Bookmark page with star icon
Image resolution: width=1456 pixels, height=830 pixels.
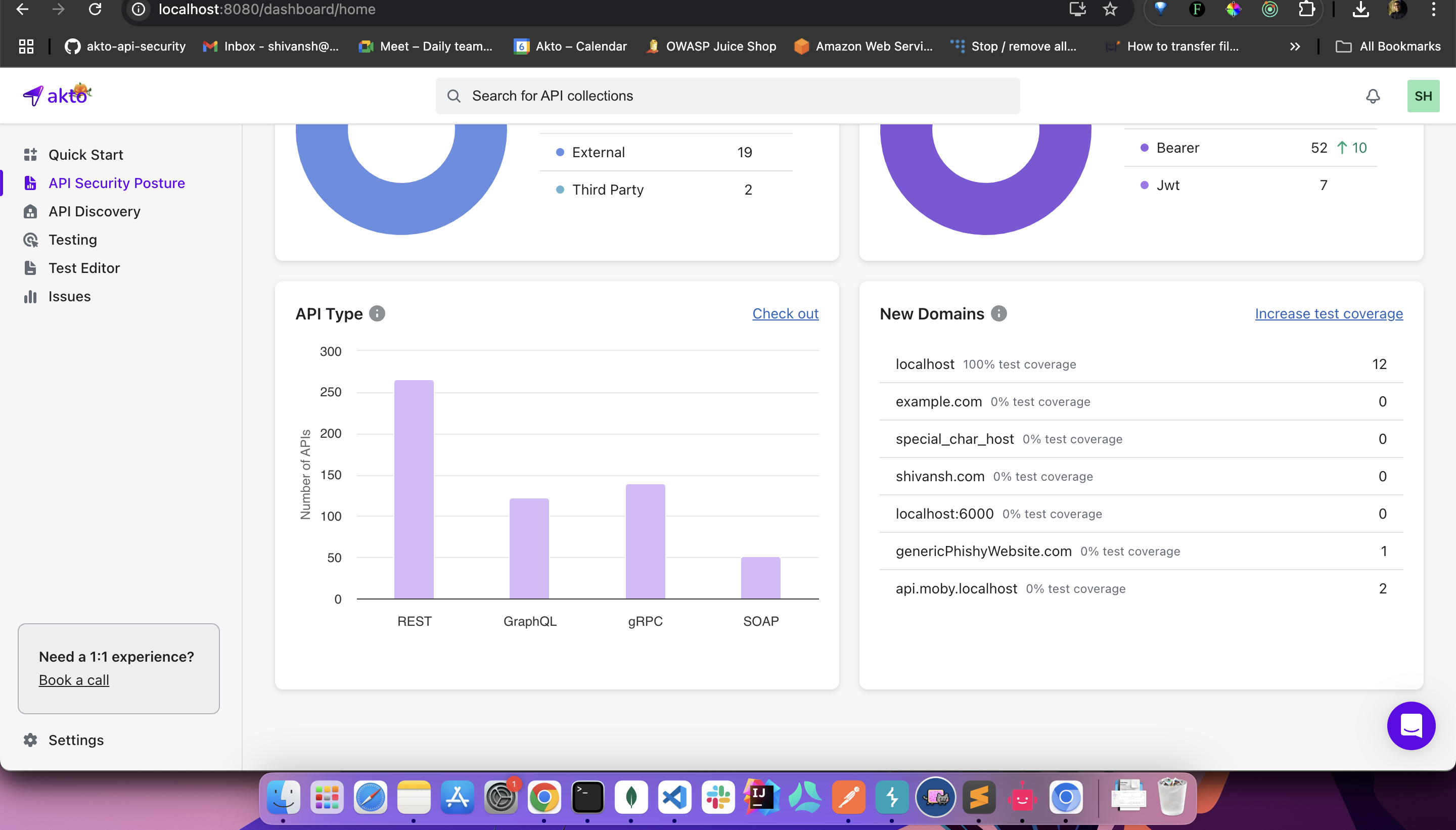coord(1109,9)
